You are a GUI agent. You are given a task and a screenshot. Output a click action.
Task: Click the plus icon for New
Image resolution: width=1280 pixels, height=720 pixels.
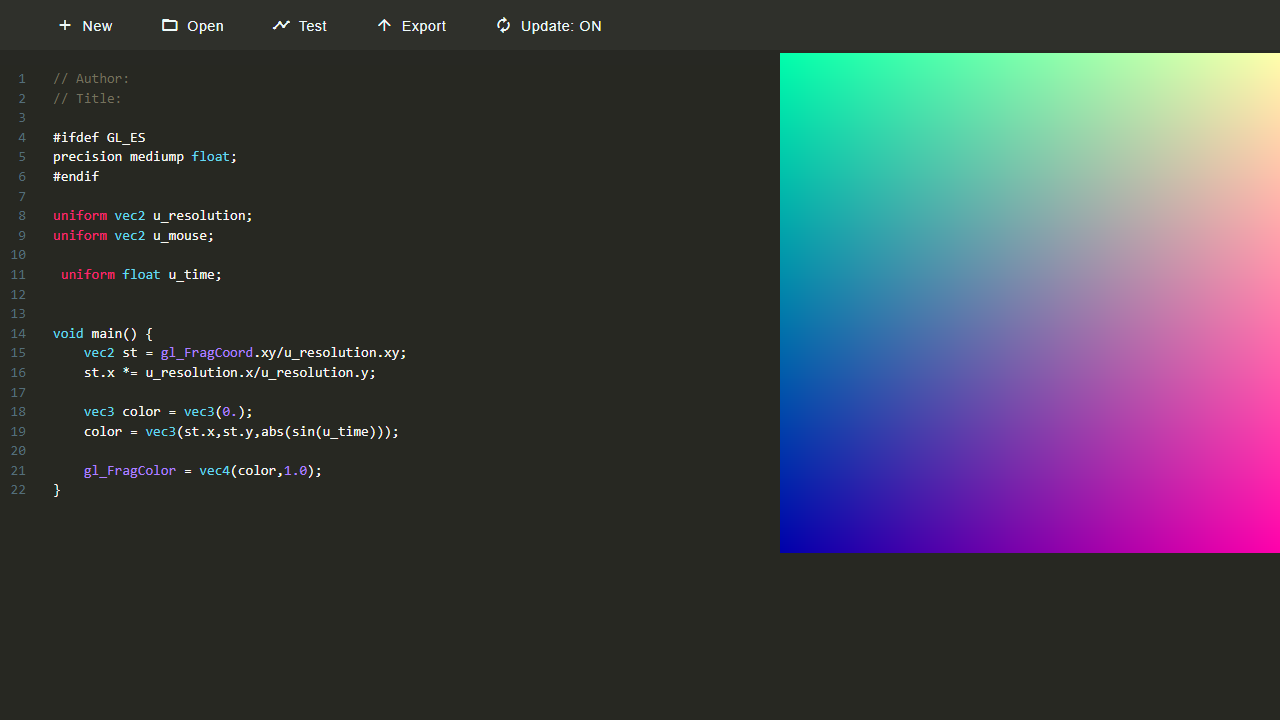tap(65, 25)
